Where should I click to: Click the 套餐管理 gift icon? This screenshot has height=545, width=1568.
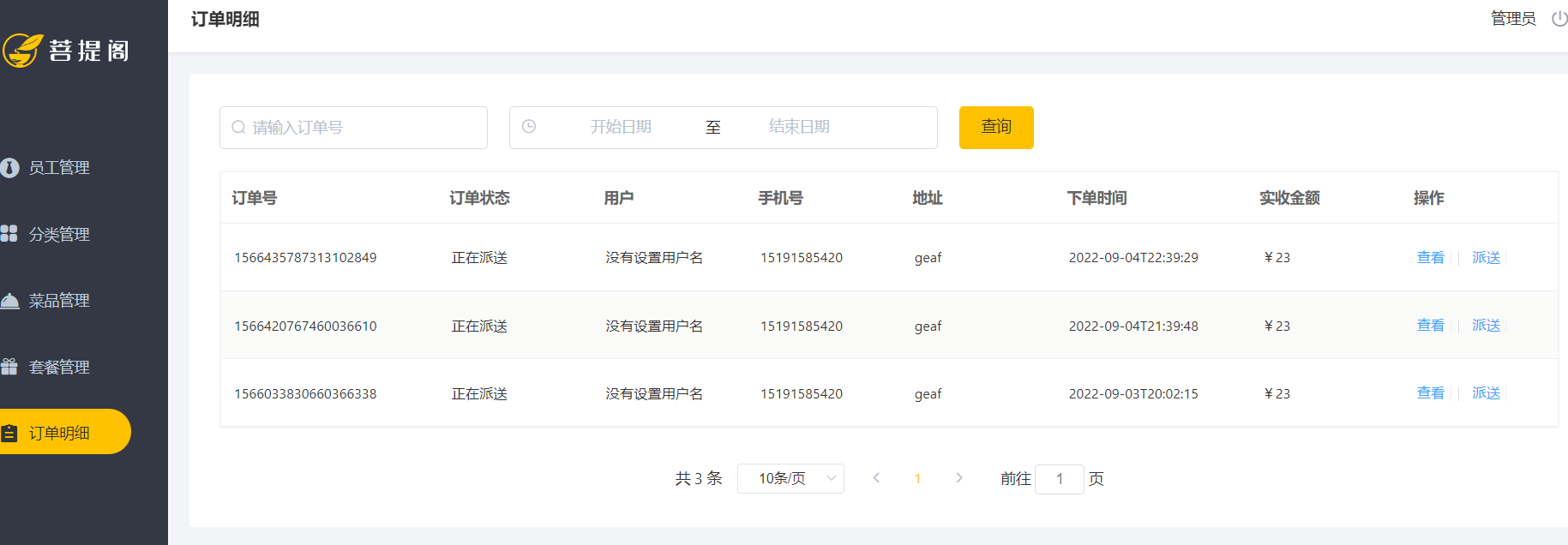point(9,367)
